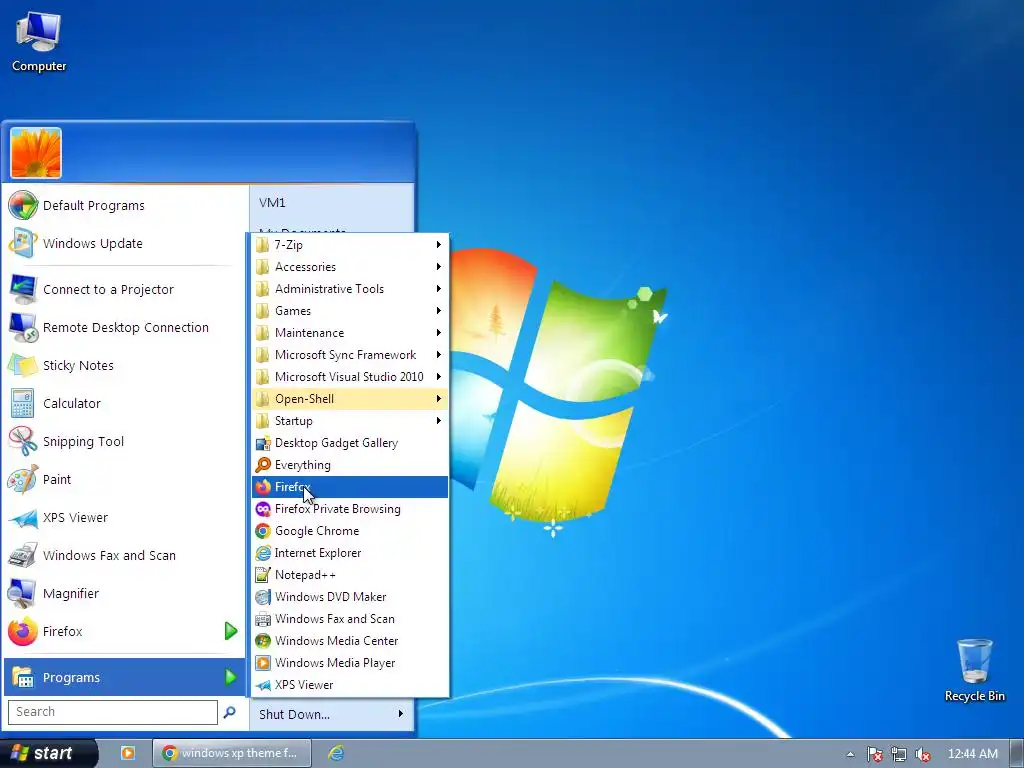Open XPS Viewer in Programs submenu
Image resolution: width=1024 pixels, height=768 pixels.
(350, 684)
